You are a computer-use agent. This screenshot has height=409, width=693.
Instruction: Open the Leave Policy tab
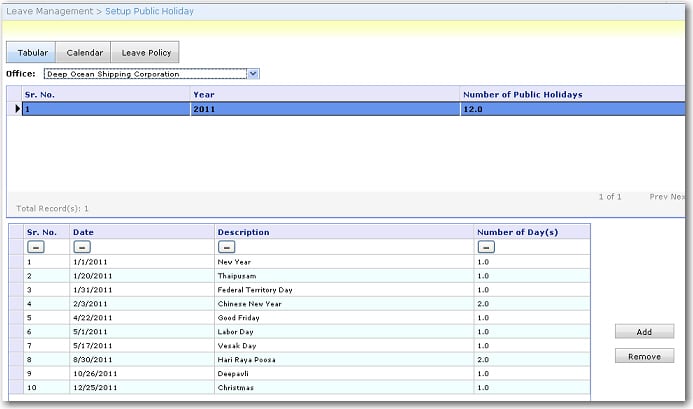(145, 52)
